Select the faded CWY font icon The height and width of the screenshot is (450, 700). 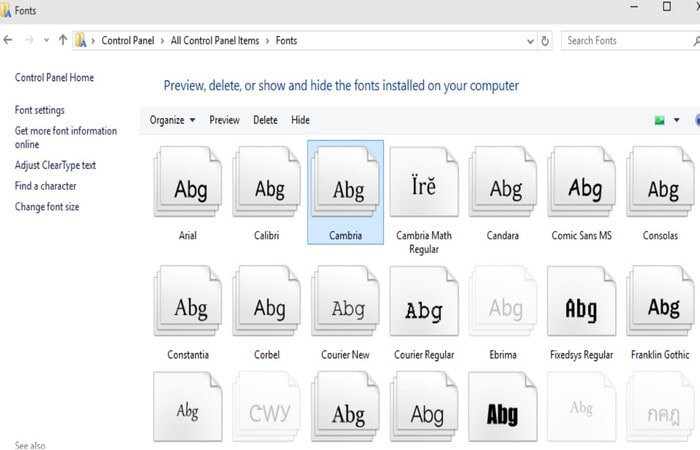(x=267, y=407)
